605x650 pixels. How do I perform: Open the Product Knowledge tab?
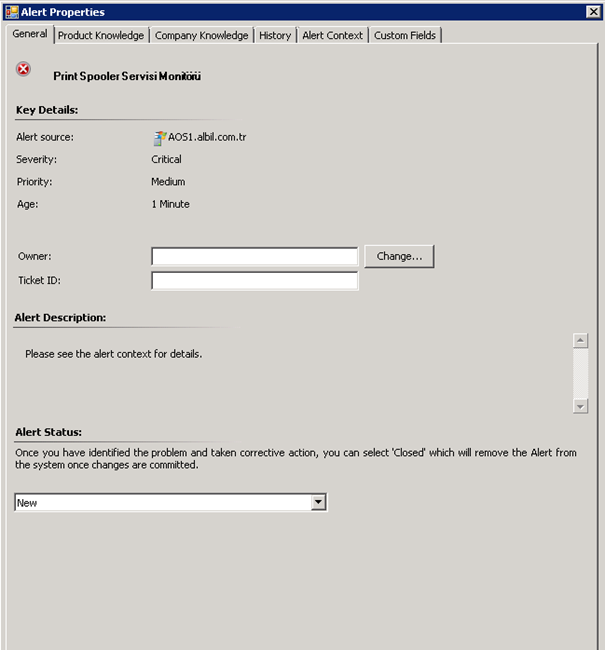[101, 36]
